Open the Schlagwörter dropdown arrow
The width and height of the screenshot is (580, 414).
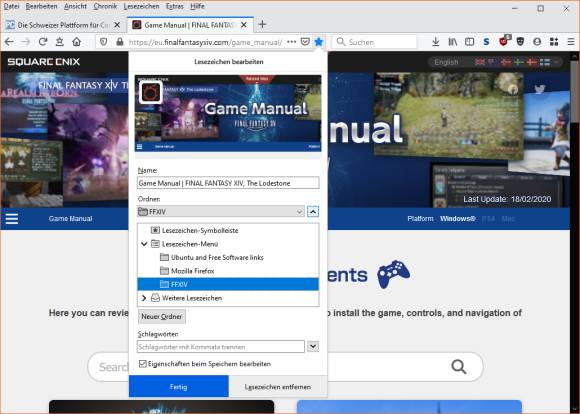tap(313, 346)
